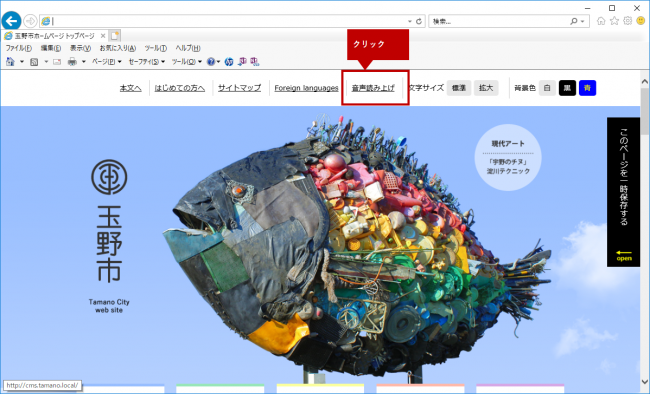This screenshot has height=394, width=650.
Task: Choose blue 青 background color
Action: 587,88
